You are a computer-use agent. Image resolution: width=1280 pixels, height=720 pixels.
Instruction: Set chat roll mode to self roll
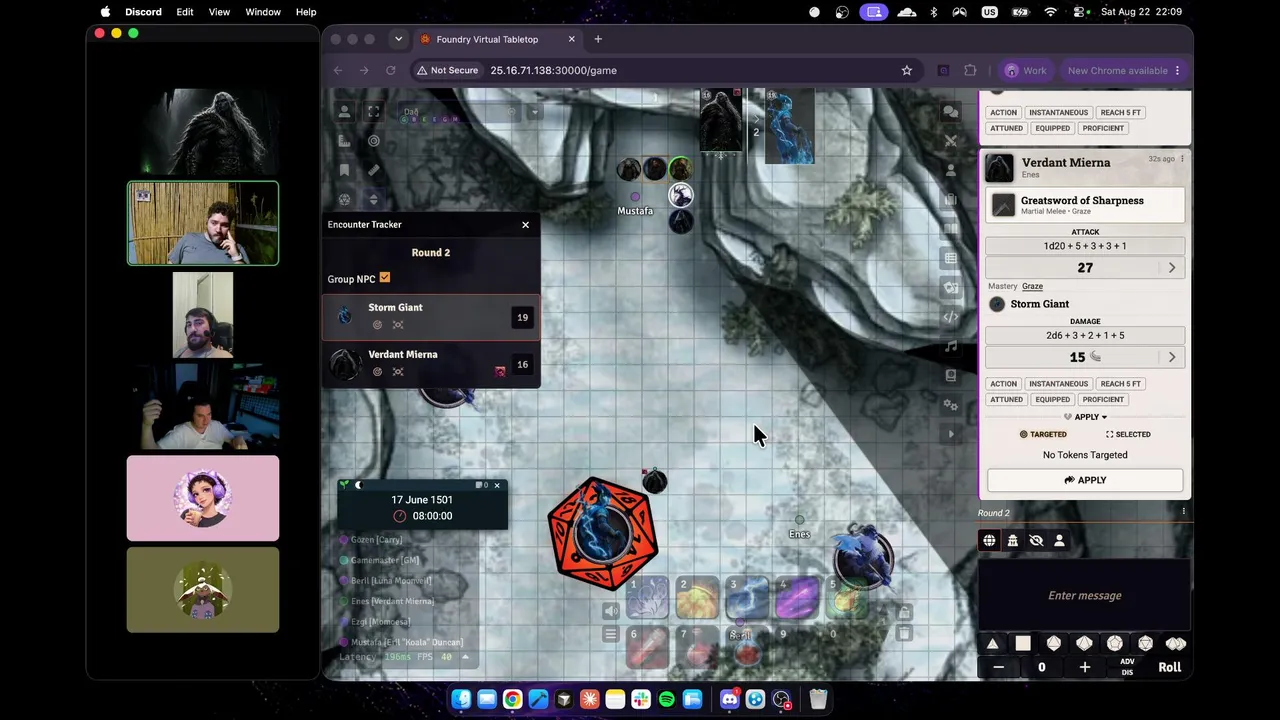point(1059,541)
